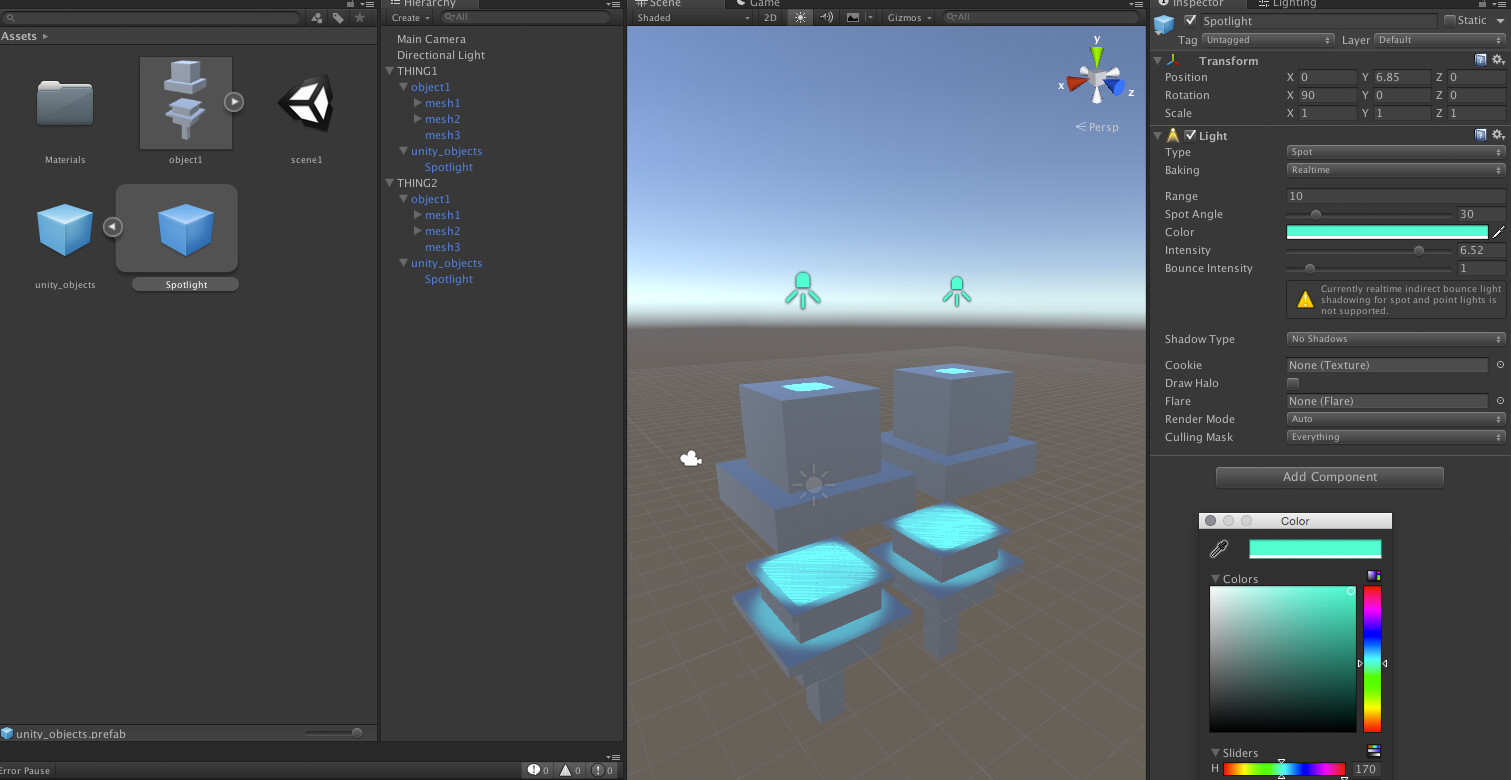The image size is (1511, 780).
Task: Enable Draw Halo for the light
Action: 1293,383
